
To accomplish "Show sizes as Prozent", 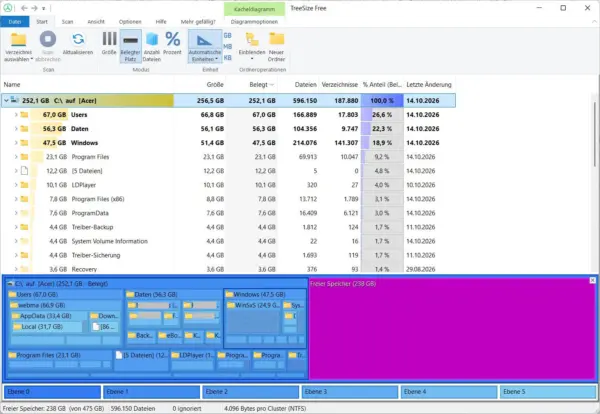I will 173,43.
